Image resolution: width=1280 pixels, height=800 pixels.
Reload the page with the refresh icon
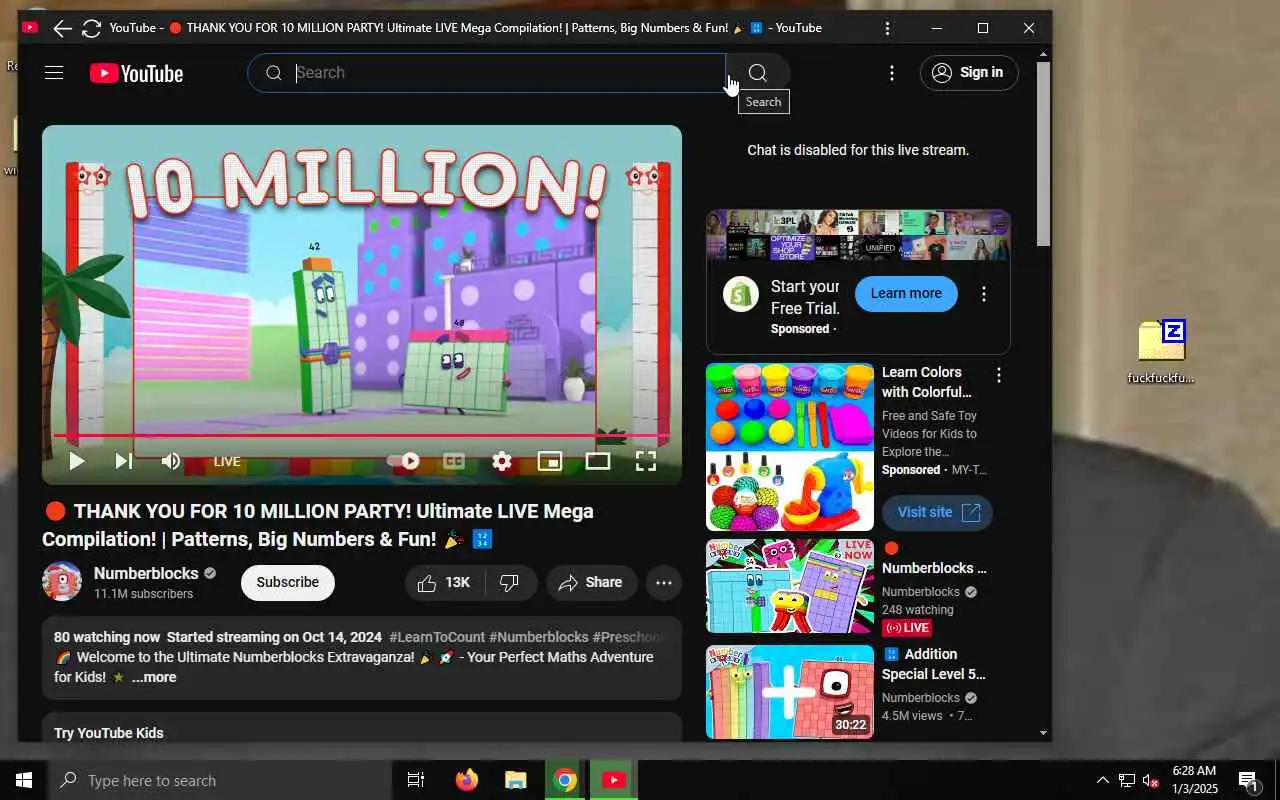[91, 28]
